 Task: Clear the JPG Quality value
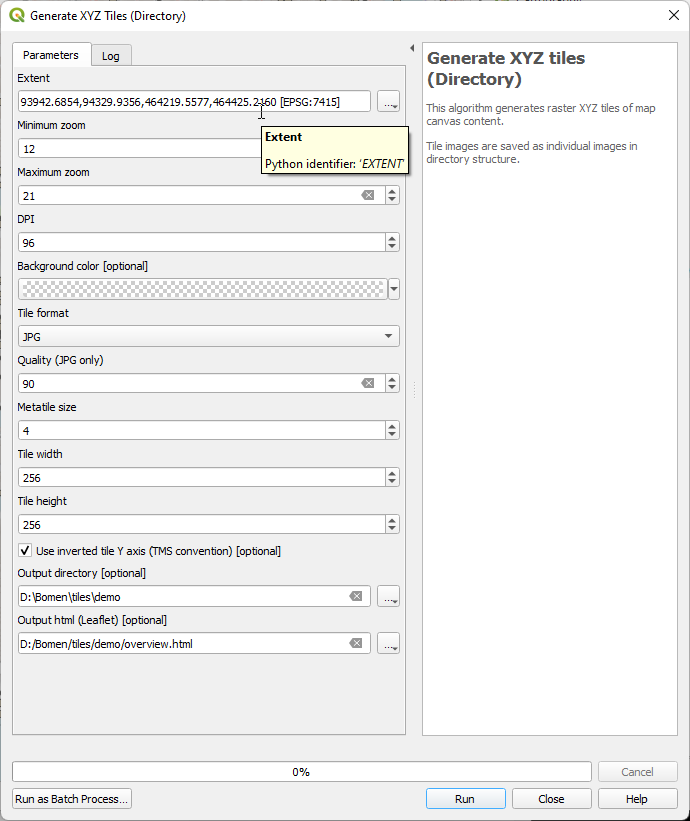(x=368, y=383)
